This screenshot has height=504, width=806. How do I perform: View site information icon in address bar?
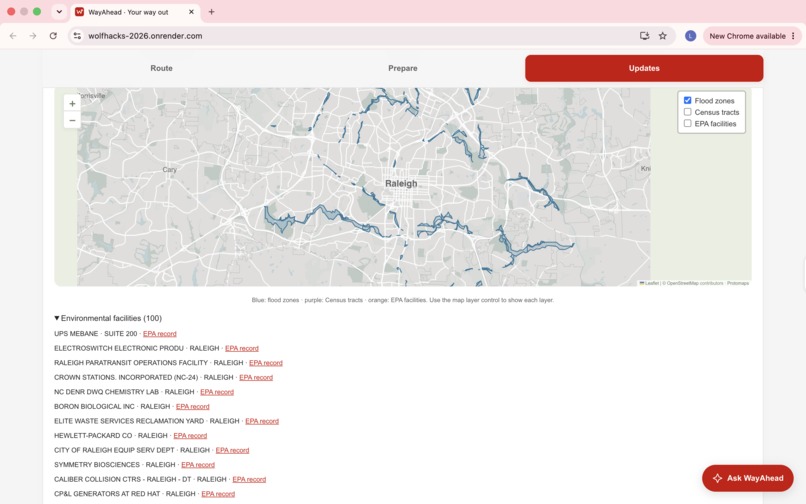(x=77, y=36)
